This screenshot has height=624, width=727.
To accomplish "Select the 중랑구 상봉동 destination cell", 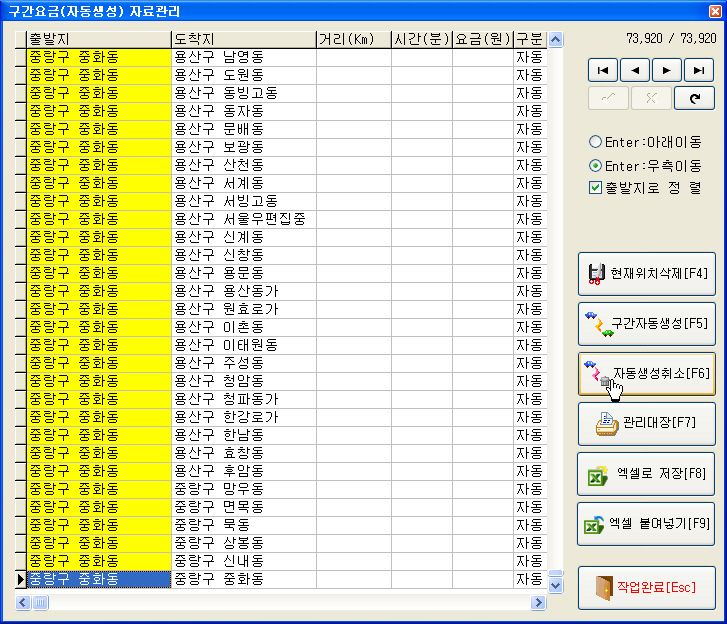I will [244, 544].
